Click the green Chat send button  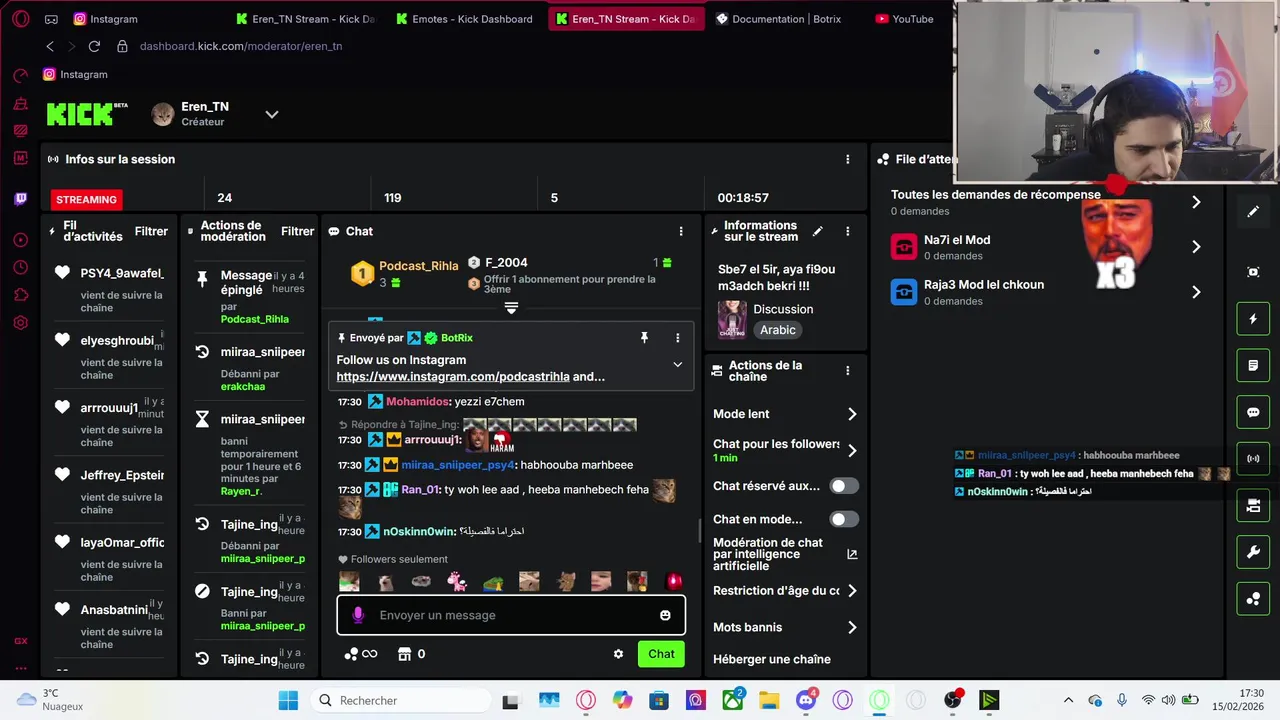[x=661, y=654]
